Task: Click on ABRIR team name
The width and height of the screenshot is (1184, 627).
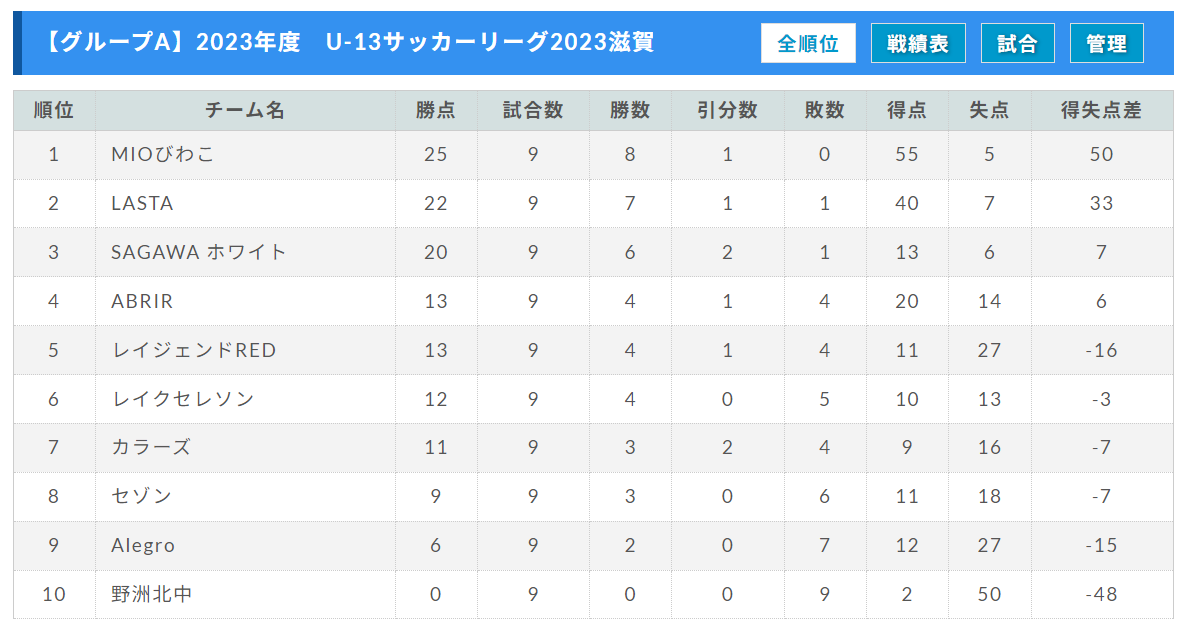Action: tap(142, 301)
